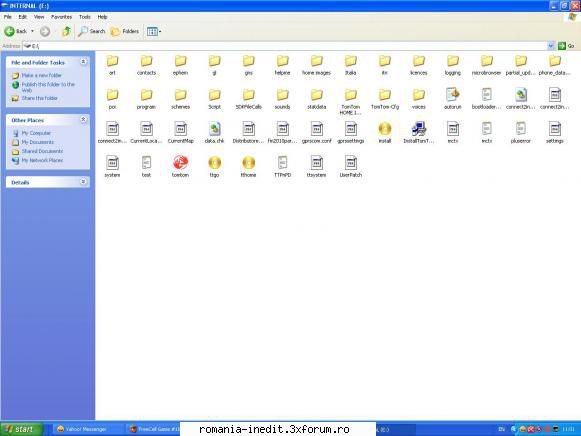Open the program folder
Screen dimensions: 581x436
tap(146, 99)
